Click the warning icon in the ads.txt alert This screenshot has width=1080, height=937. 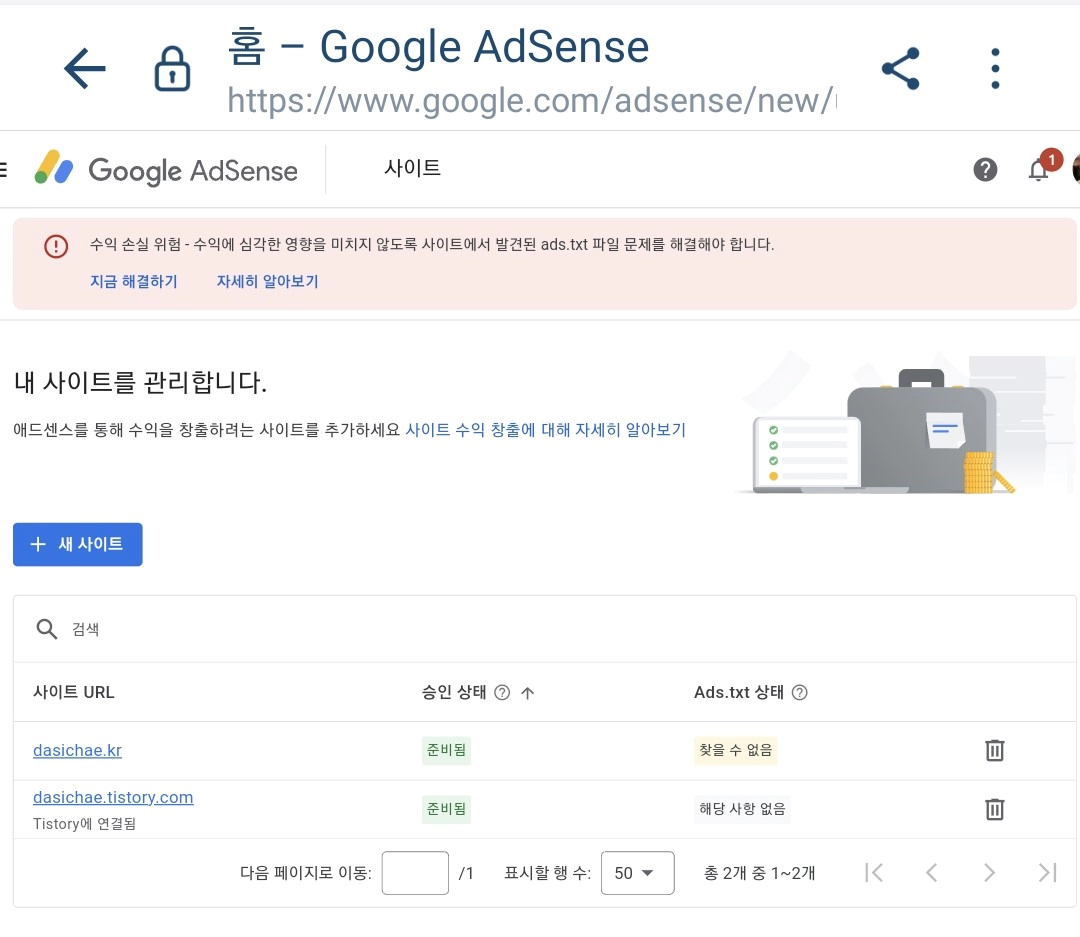[55, 246]
